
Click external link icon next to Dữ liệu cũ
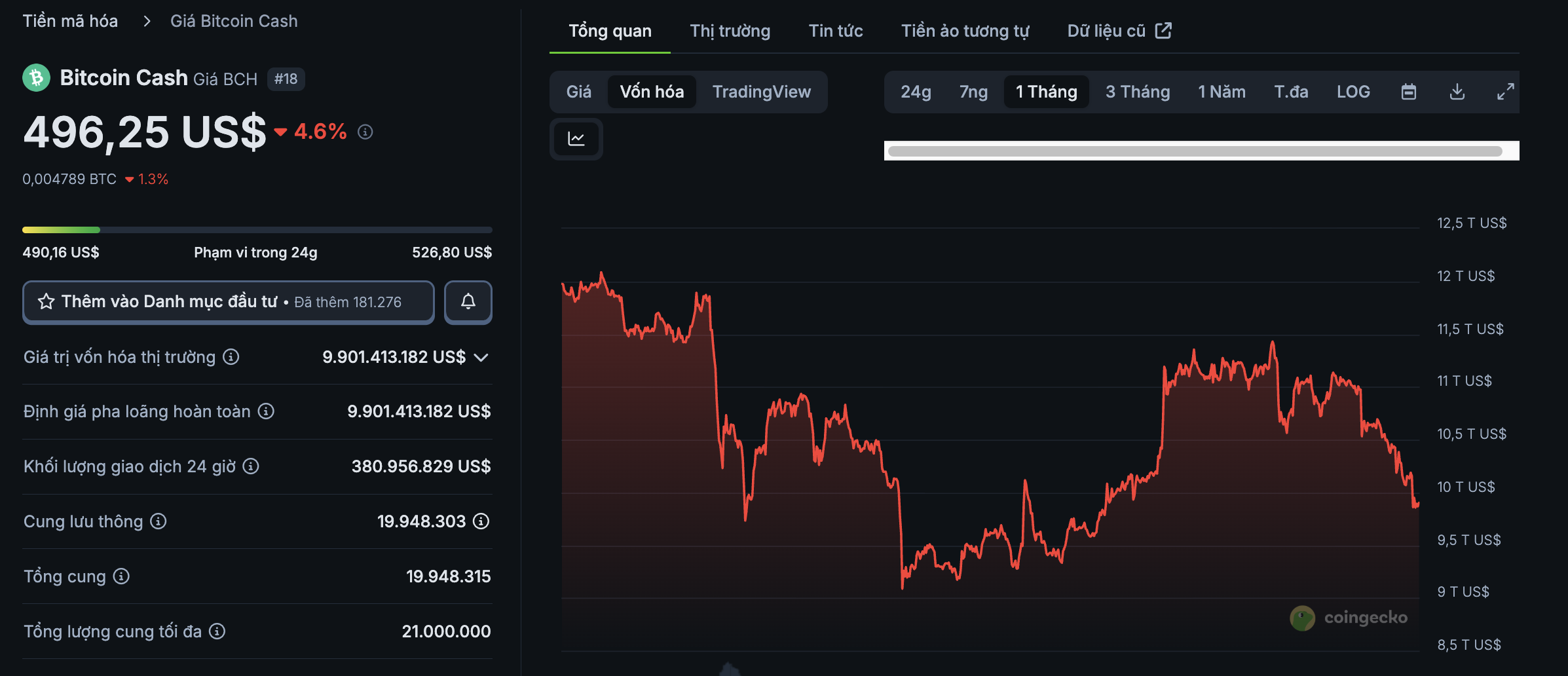click(1164, 30)
